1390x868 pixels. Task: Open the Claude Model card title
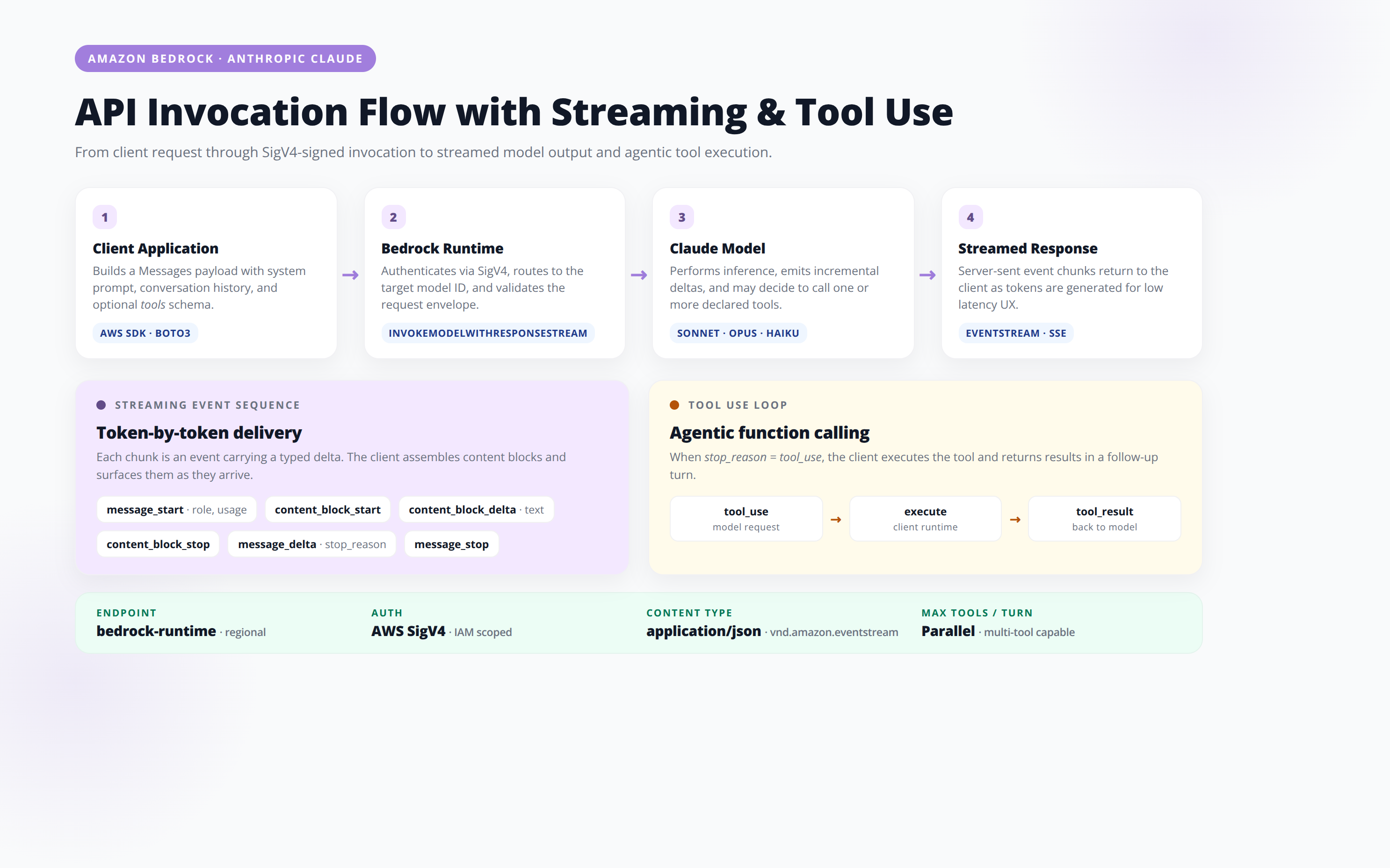pyautogui.click(x=717, y=249)
